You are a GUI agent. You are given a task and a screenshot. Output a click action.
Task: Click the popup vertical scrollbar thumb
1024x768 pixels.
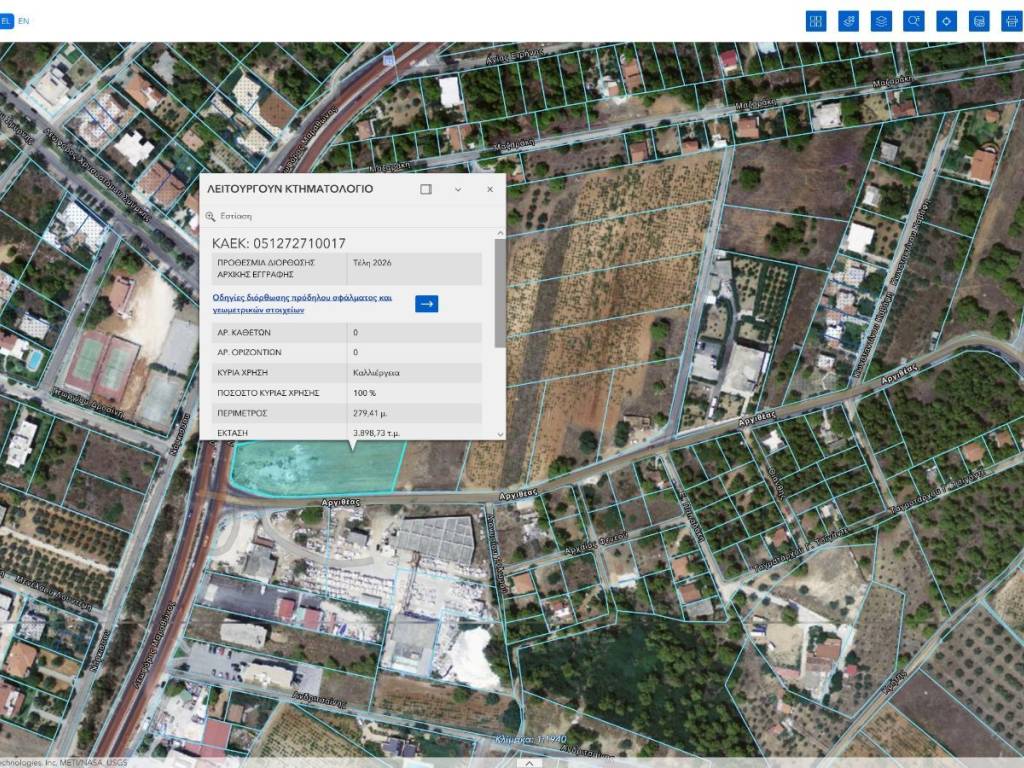click(x=500, y=292)
